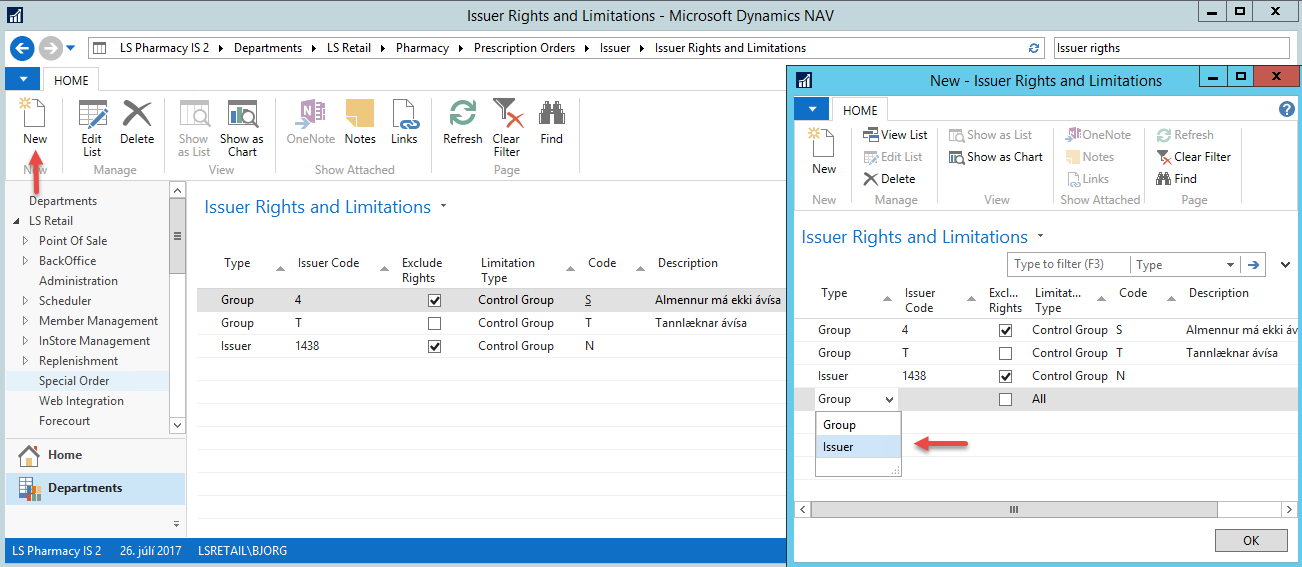Screen dimensions: 1302x567
Task: Toggle Exclude Rights checkbox for Group T in main list
Action: (x=434, y=323)
